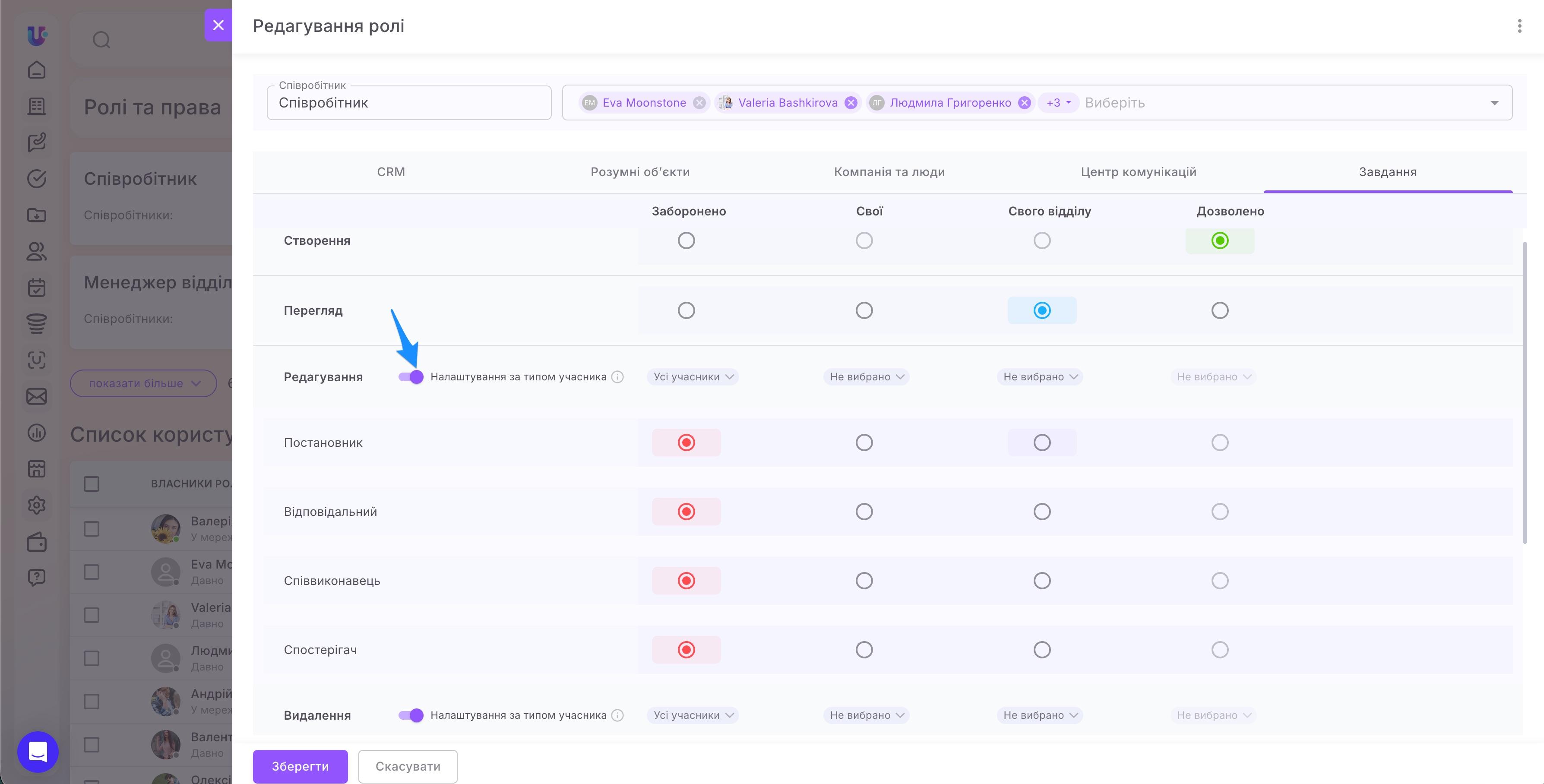The image size is (1544, 784).
Task: Expand the +3 more employees chip
Action: [1058, 103]
